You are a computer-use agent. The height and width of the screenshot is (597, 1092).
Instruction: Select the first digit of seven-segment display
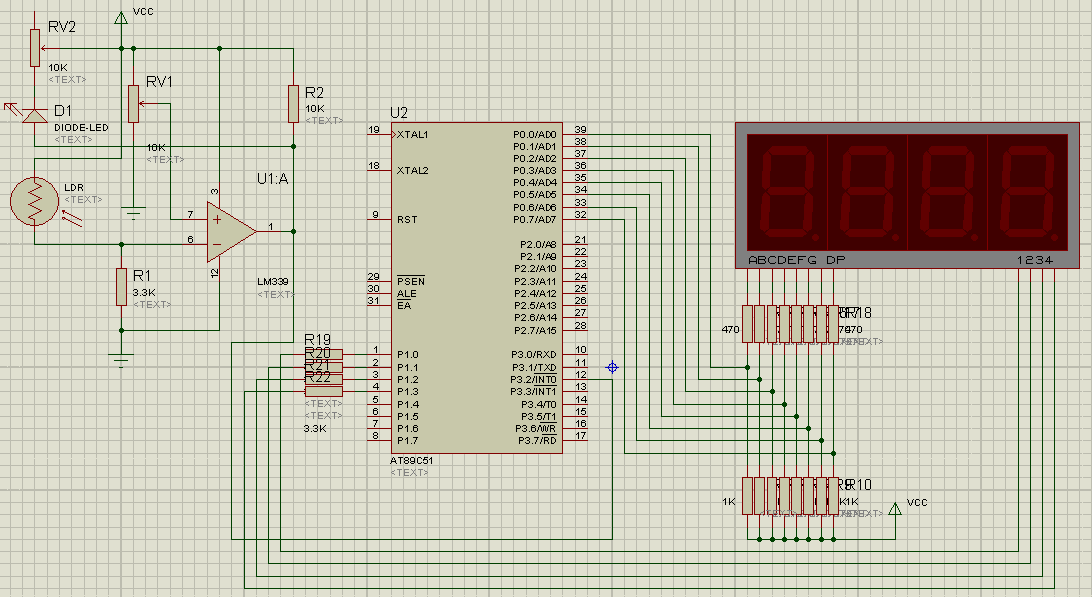(787, 192)
